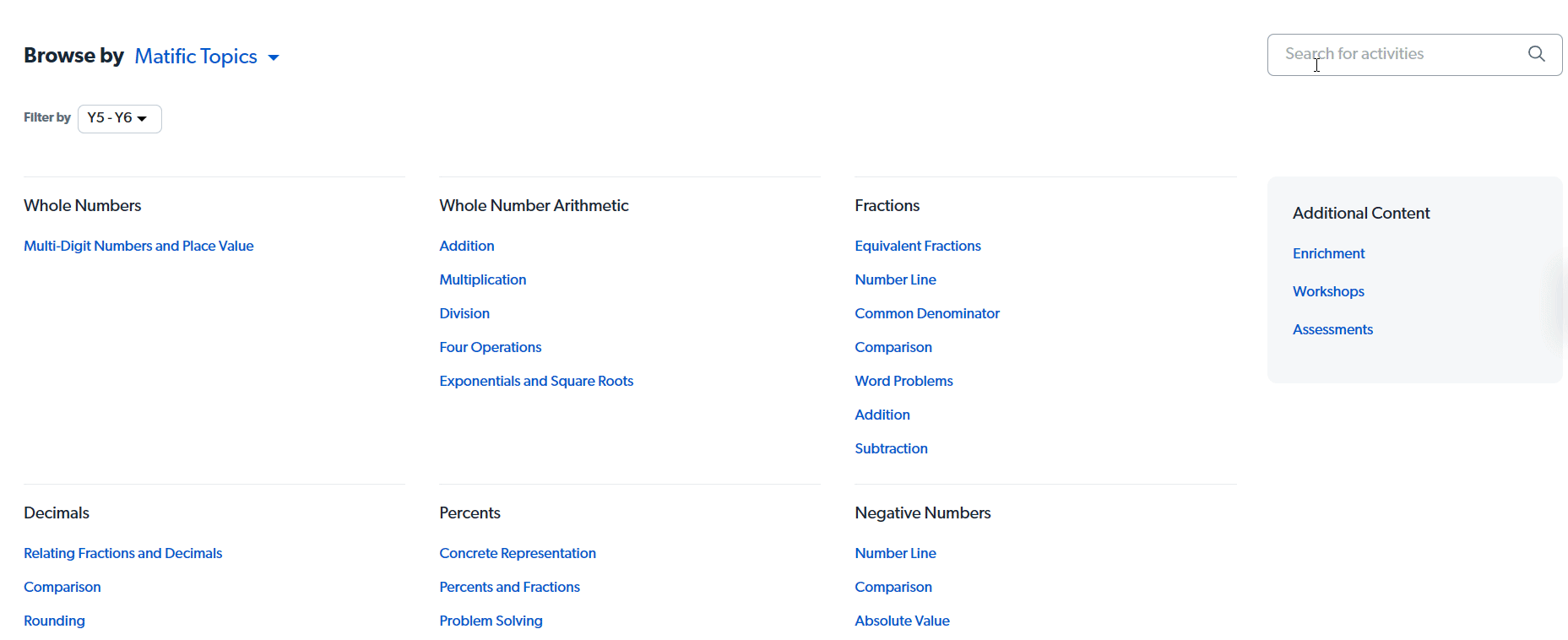Click the magnifying glass search icon

coord(1536,54)
